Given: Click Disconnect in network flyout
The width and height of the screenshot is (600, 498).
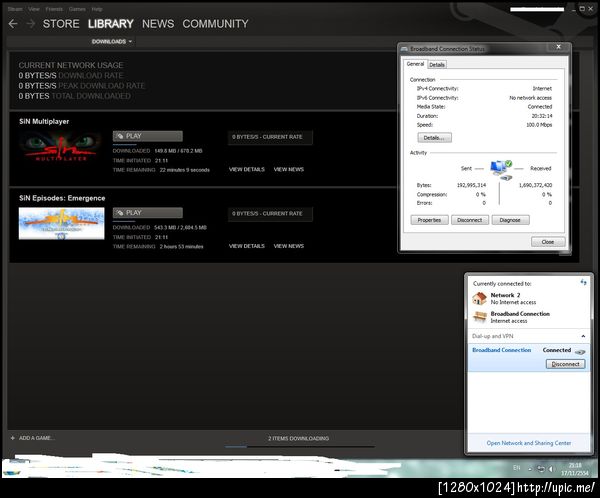Looking at the screenshot, I should (x=566, y=364).
